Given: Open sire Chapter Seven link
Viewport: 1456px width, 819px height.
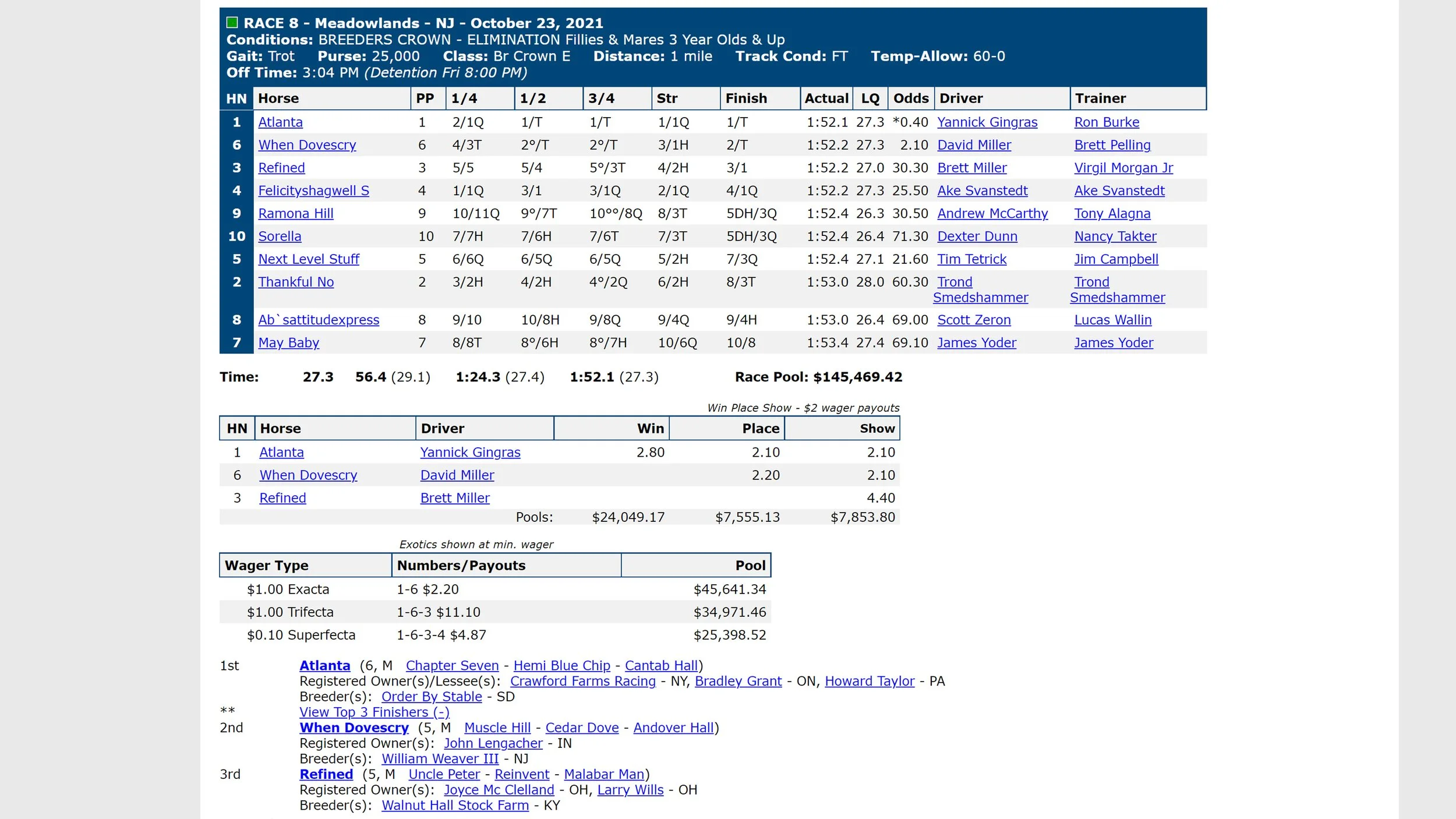Looking at the screenshot, I should click(x=452, y=666).
